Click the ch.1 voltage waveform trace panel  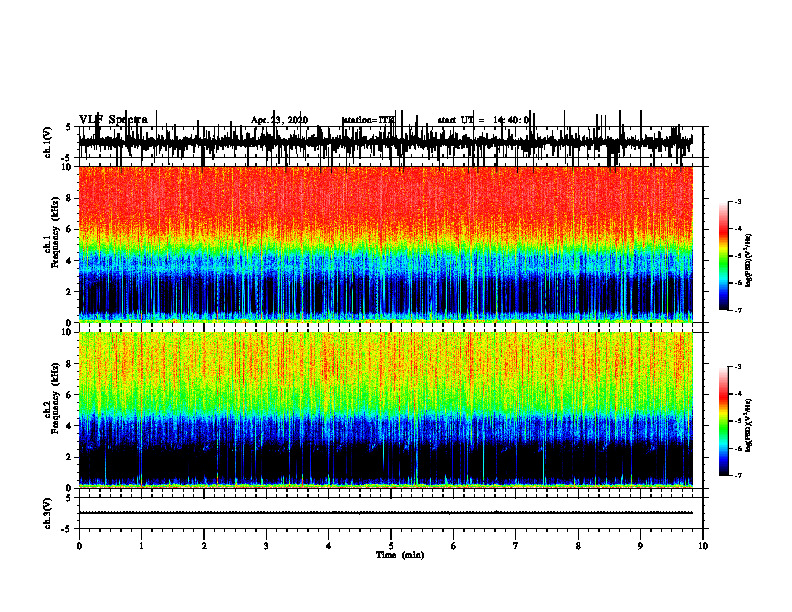pos(390,142)
